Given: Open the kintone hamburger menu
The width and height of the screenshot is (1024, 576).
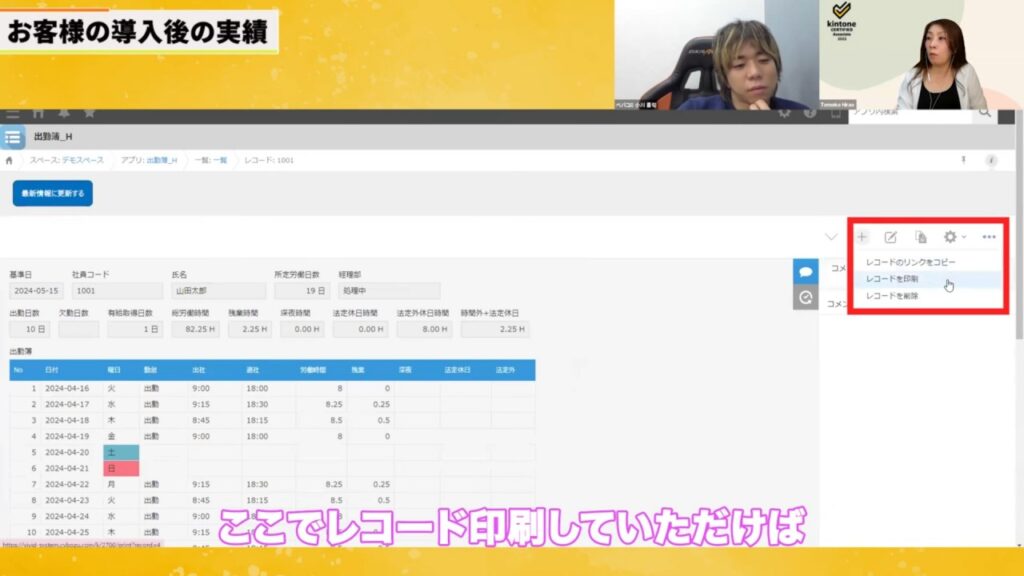Looking at the screenshot, I should click(x=12, y=113).
